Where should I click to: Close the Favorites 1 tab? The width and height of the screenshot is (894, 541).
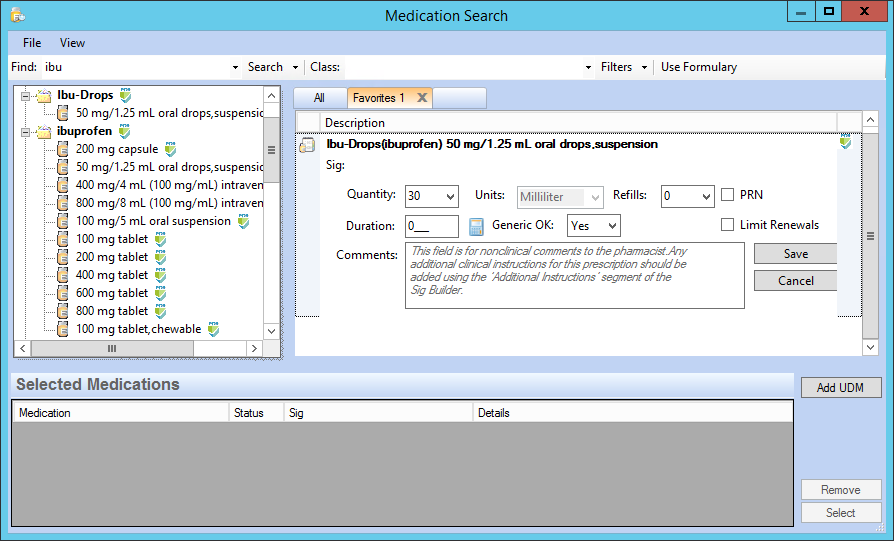(422, 97)
